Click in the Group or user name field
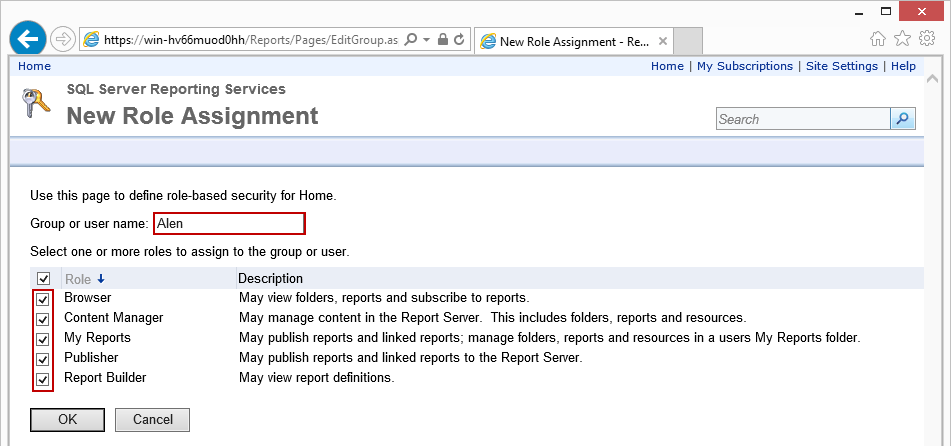 click(x=229, y=224)
